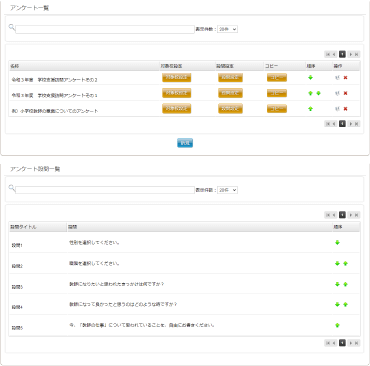Image resolution: width=370 pixels, height=366 pixels.
Task: Copy the その1 survey with コピー button
Action: pos(277,93)
